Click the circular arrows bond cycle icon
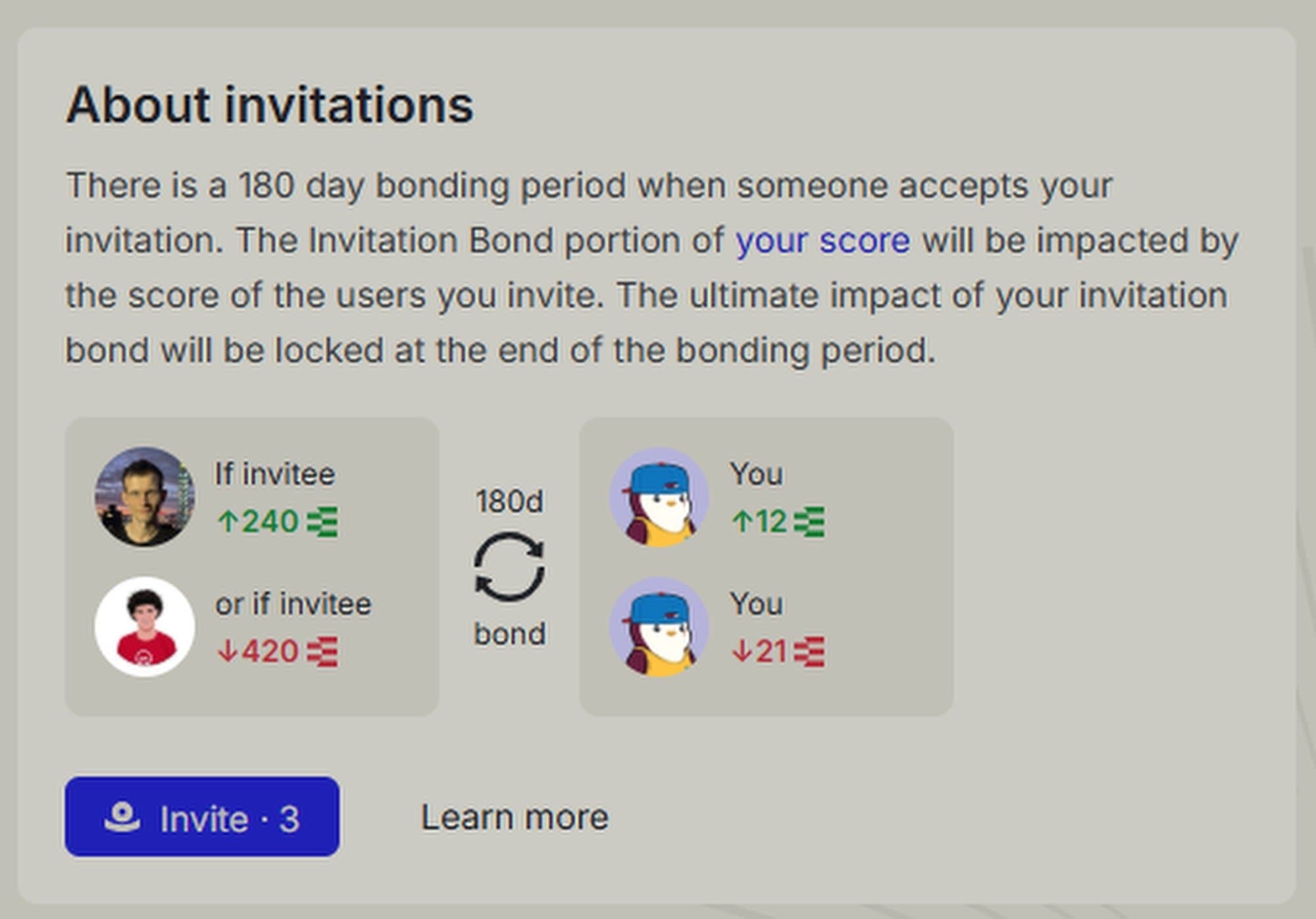The image size is (1316, 919). point(509,567)
